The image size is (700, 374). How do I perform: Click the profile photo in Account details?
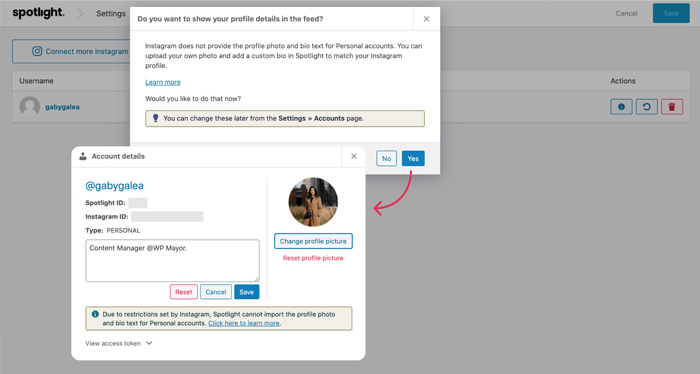pos(313,202)
